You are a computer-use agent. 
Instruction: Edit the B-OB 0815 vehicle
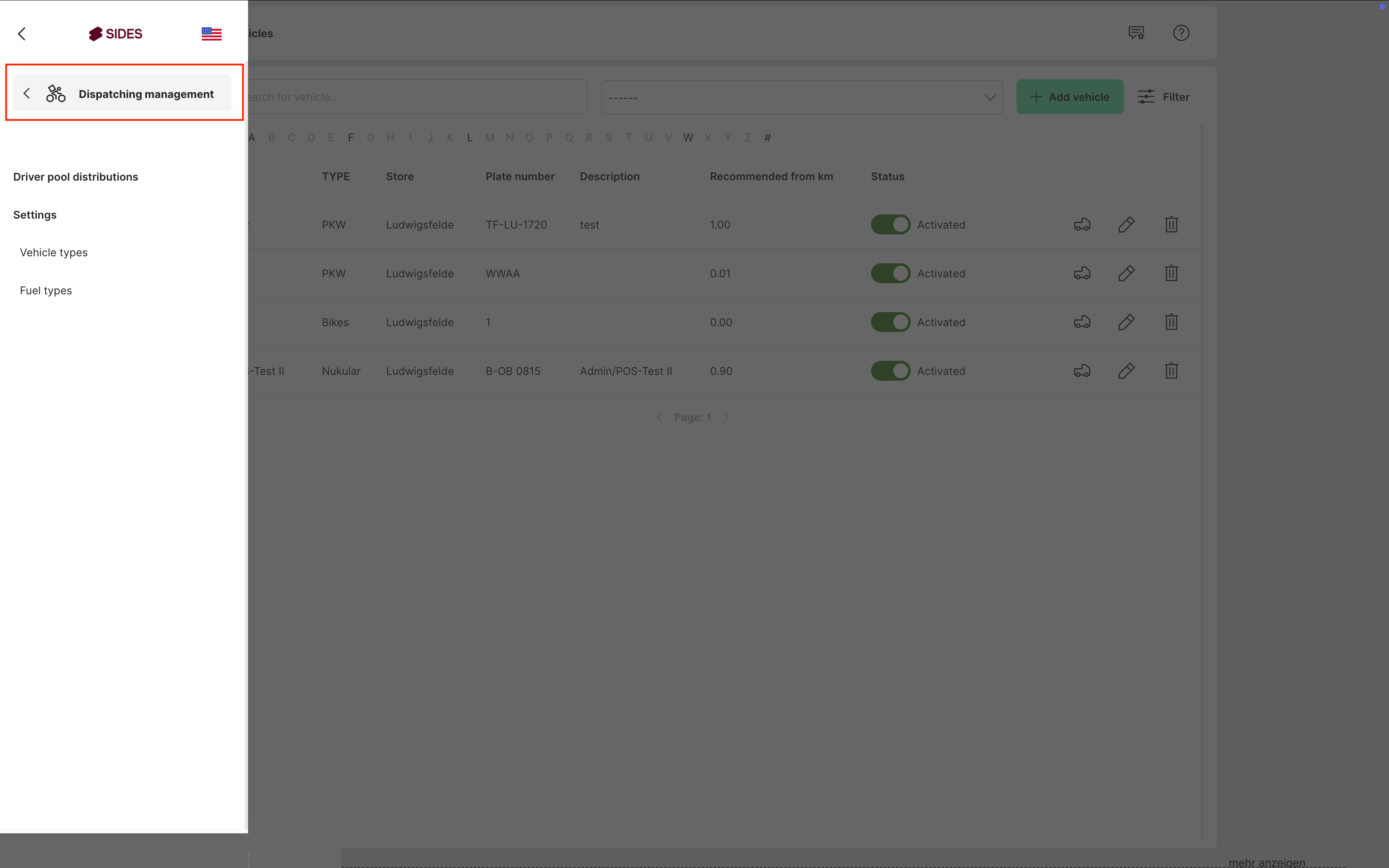click(x=1126, y=371)
